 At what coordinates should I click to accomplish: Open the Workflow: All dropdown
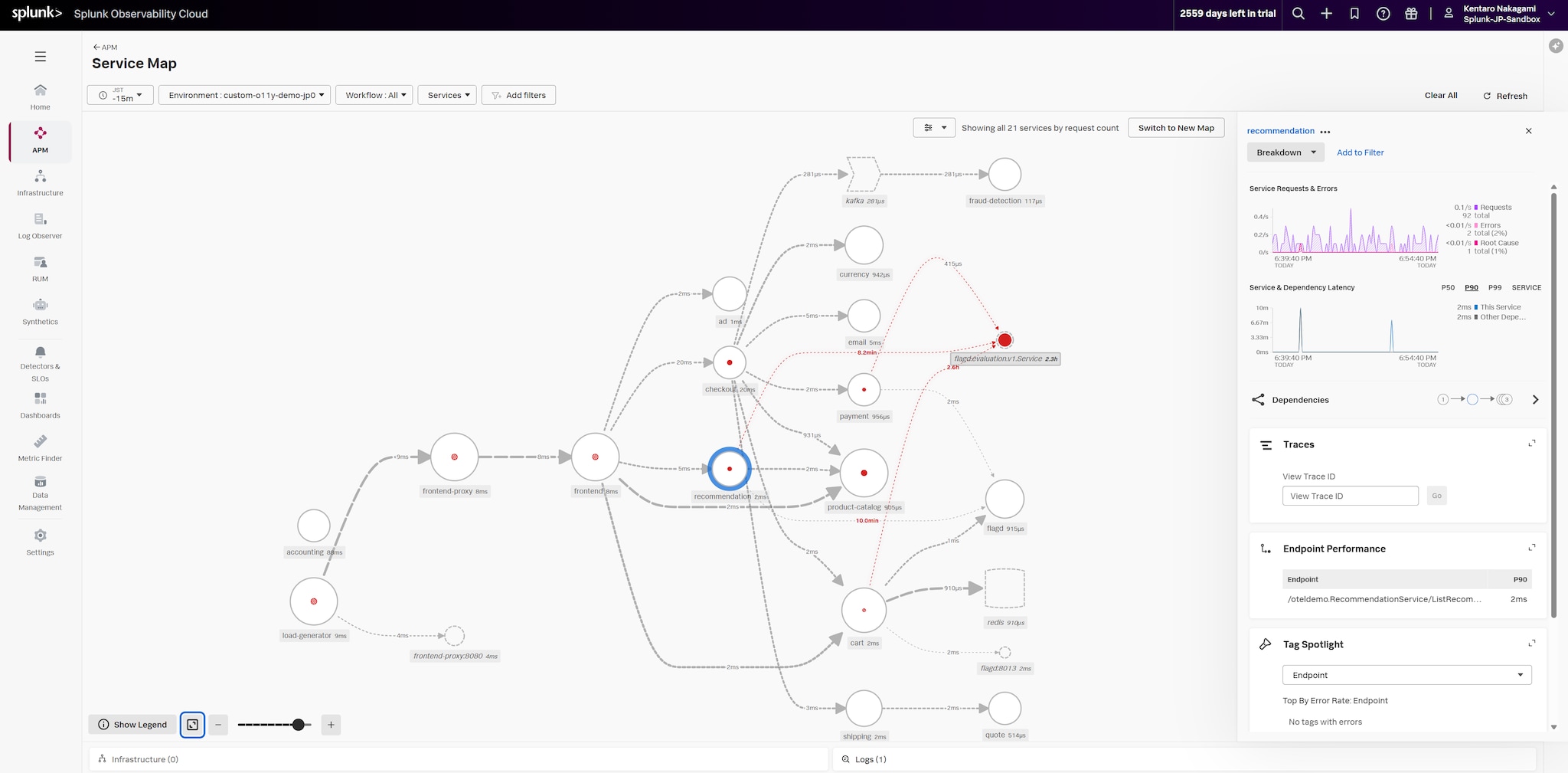tap(374, 95)
